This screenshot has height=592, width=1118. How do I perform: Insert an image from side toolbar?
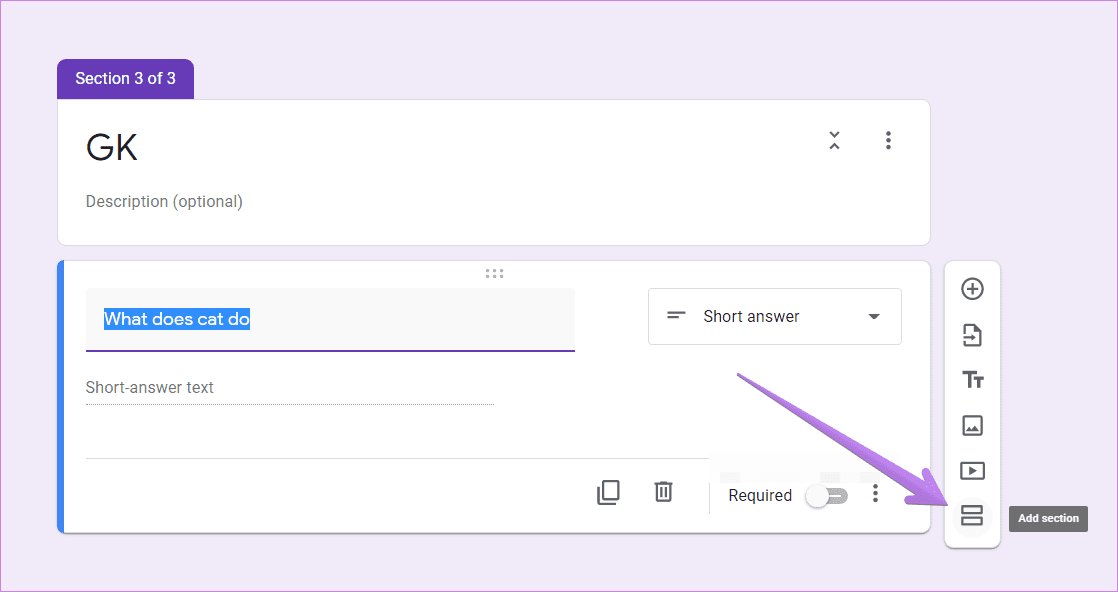click(972, 426)
